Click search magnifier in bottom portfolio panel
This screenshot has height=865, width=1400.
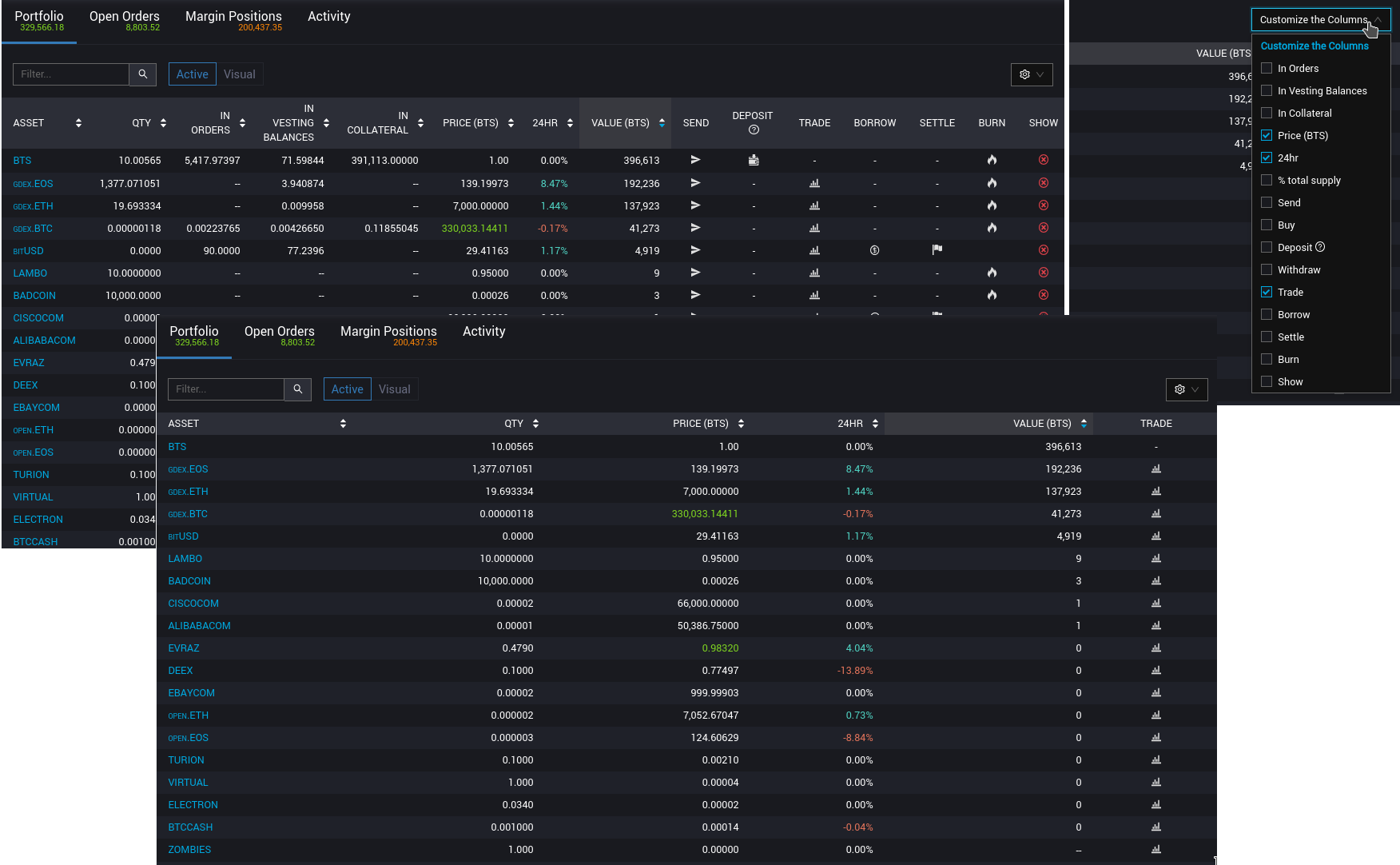pyautogui.click(x=297, y=389)
